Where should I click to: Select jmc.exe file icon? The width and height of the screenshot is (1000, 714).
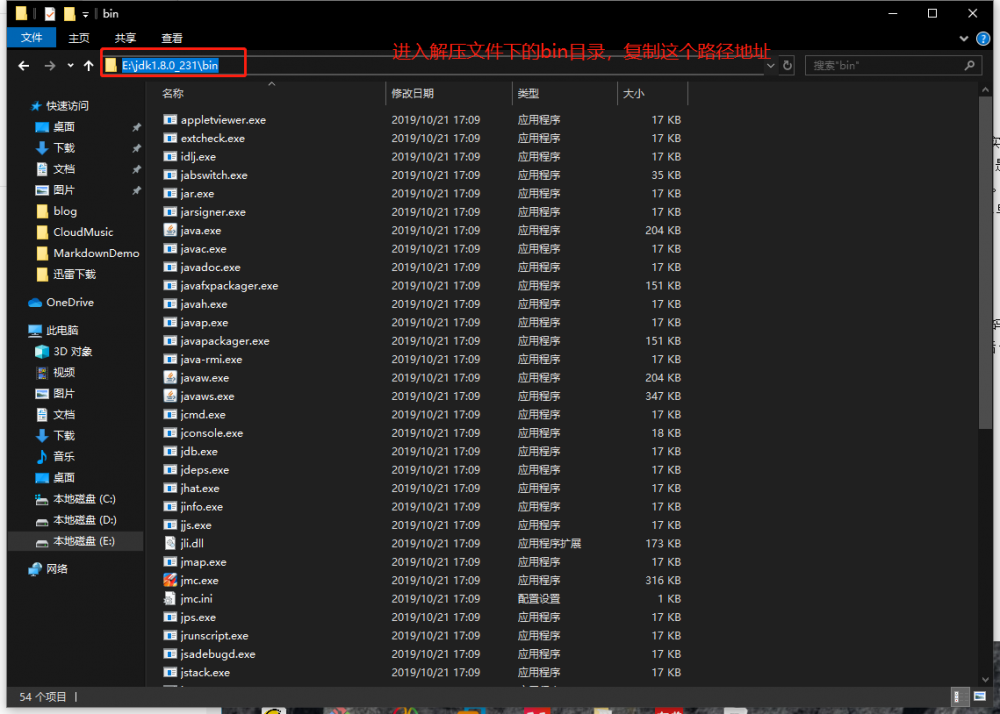coord(170,580)
